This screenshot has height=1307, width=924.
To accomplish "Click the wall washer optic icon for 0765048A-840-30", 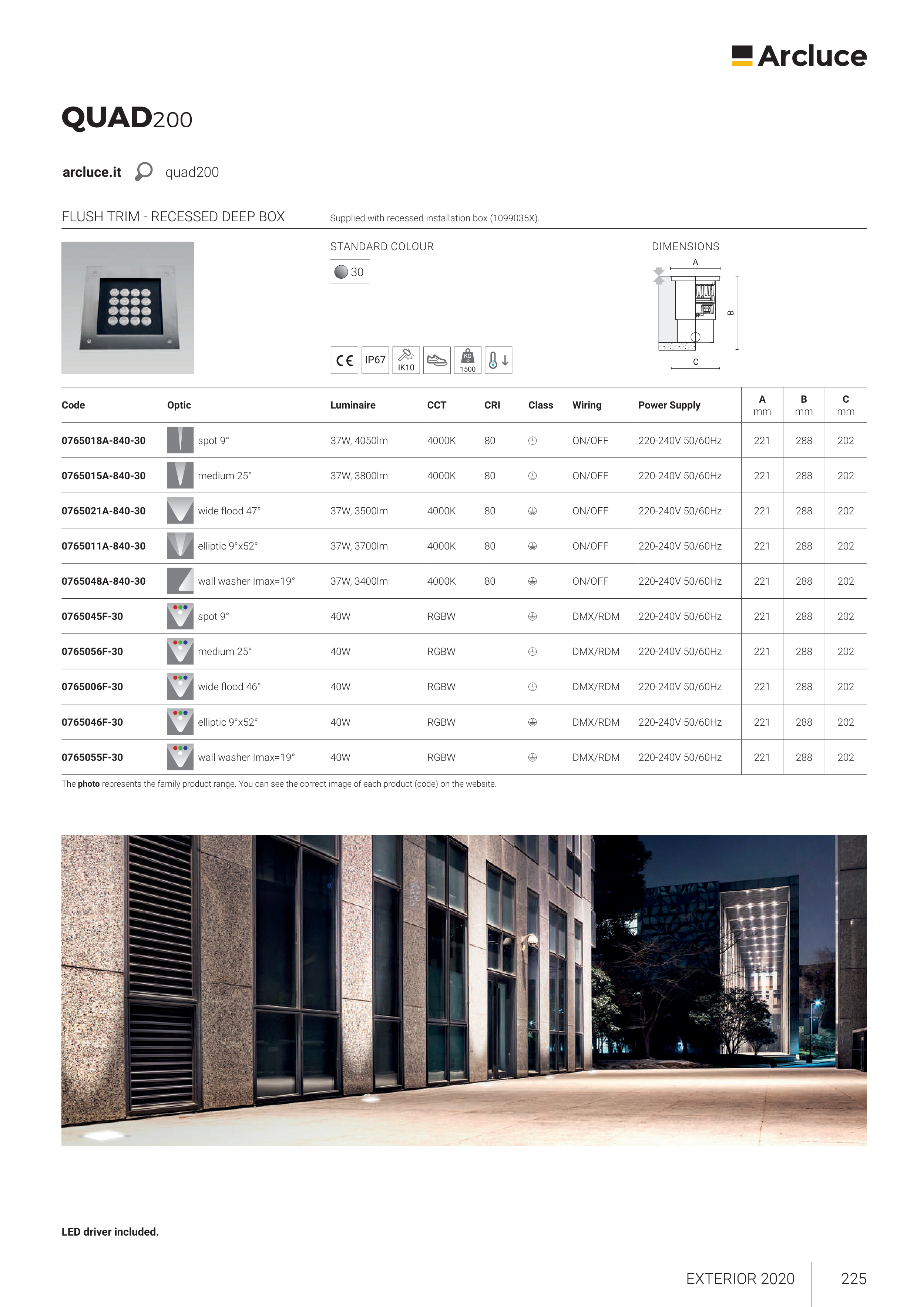I will 180,581.
